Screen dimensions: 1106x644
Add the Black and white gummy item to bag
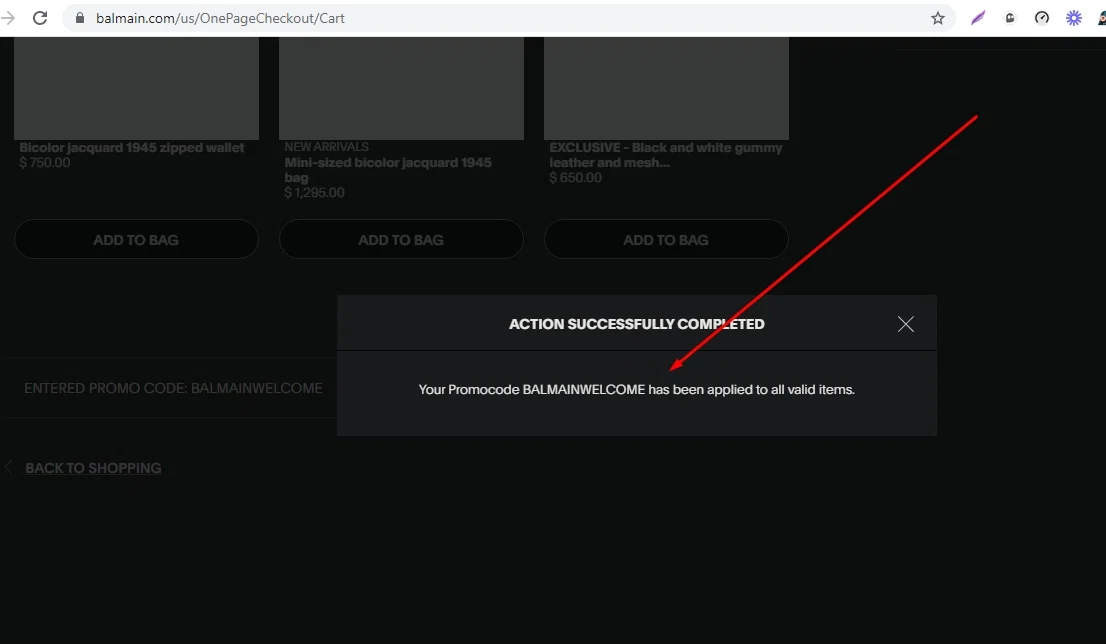pyautogui.click(x=667, y=239)
